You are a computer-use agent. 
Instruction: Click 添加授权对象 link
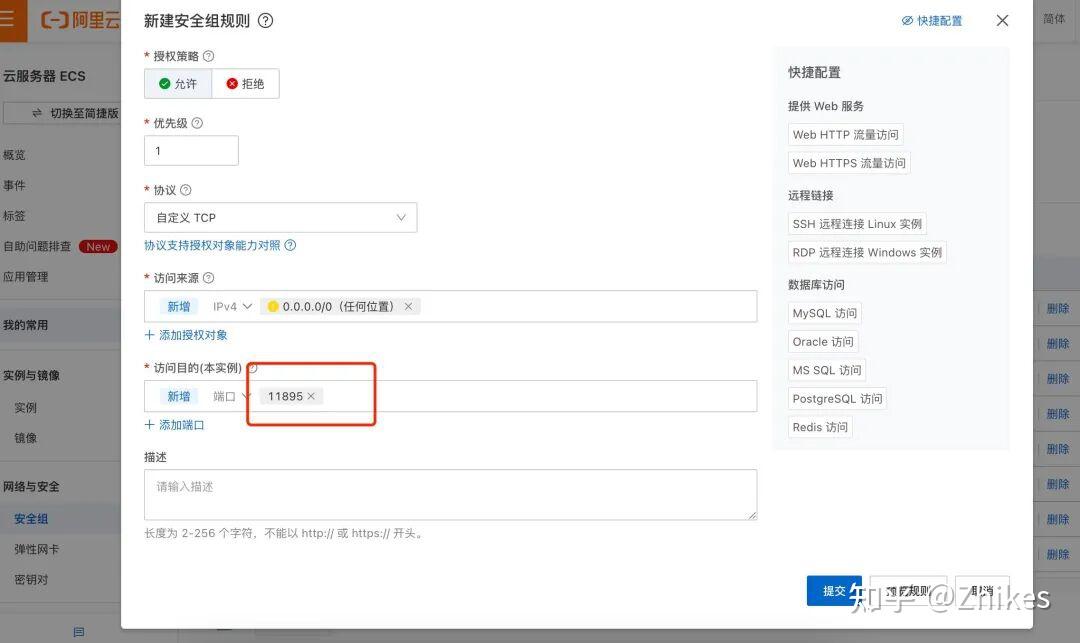point(186,335)
